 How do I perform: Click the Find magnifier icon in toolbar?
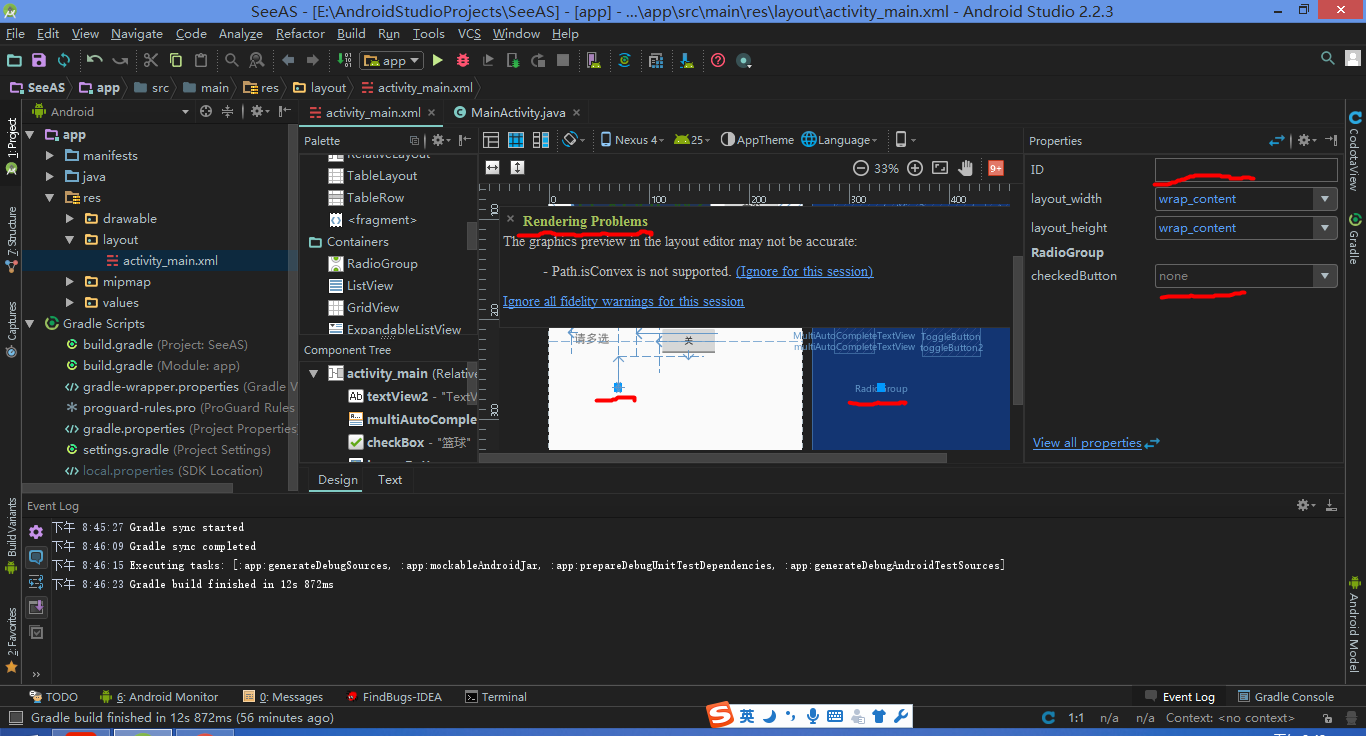click(x=232, y=60)
